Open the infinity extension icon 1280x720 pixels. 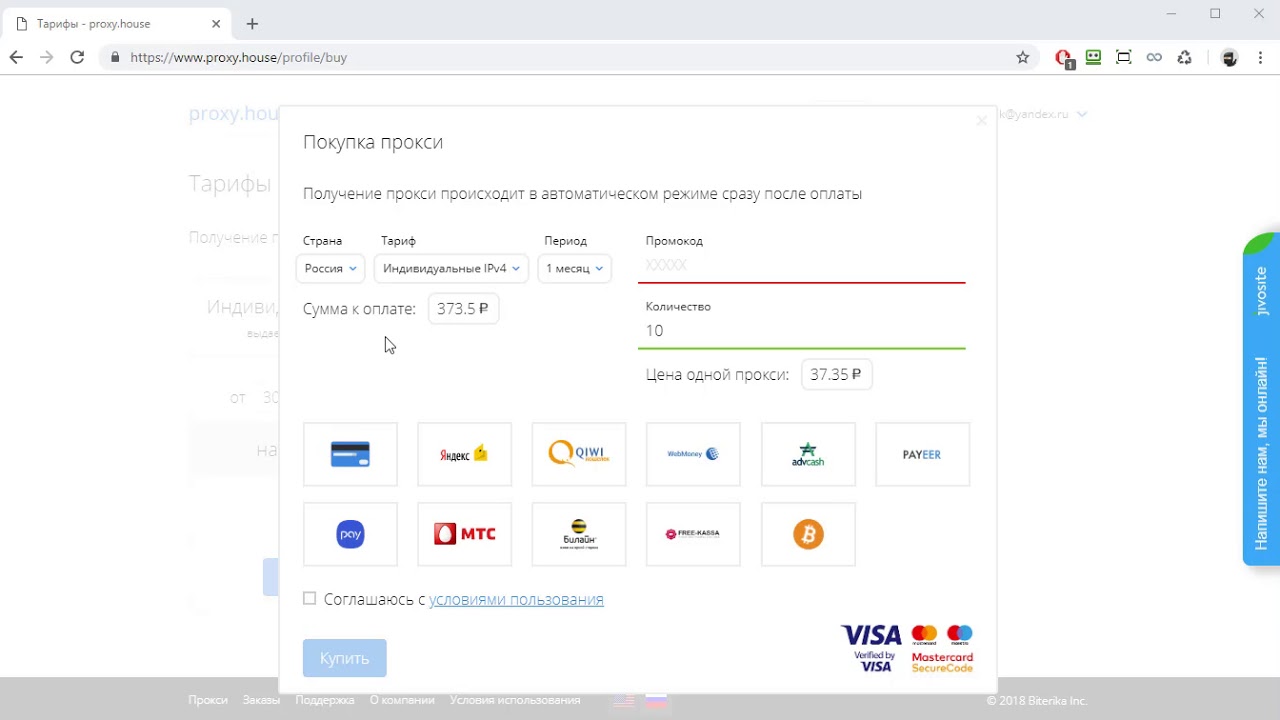1154,57
